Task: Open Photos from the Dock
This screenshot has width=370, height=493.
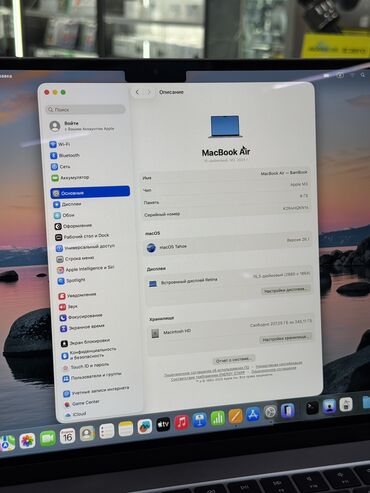Action: (x=27, y=441)
